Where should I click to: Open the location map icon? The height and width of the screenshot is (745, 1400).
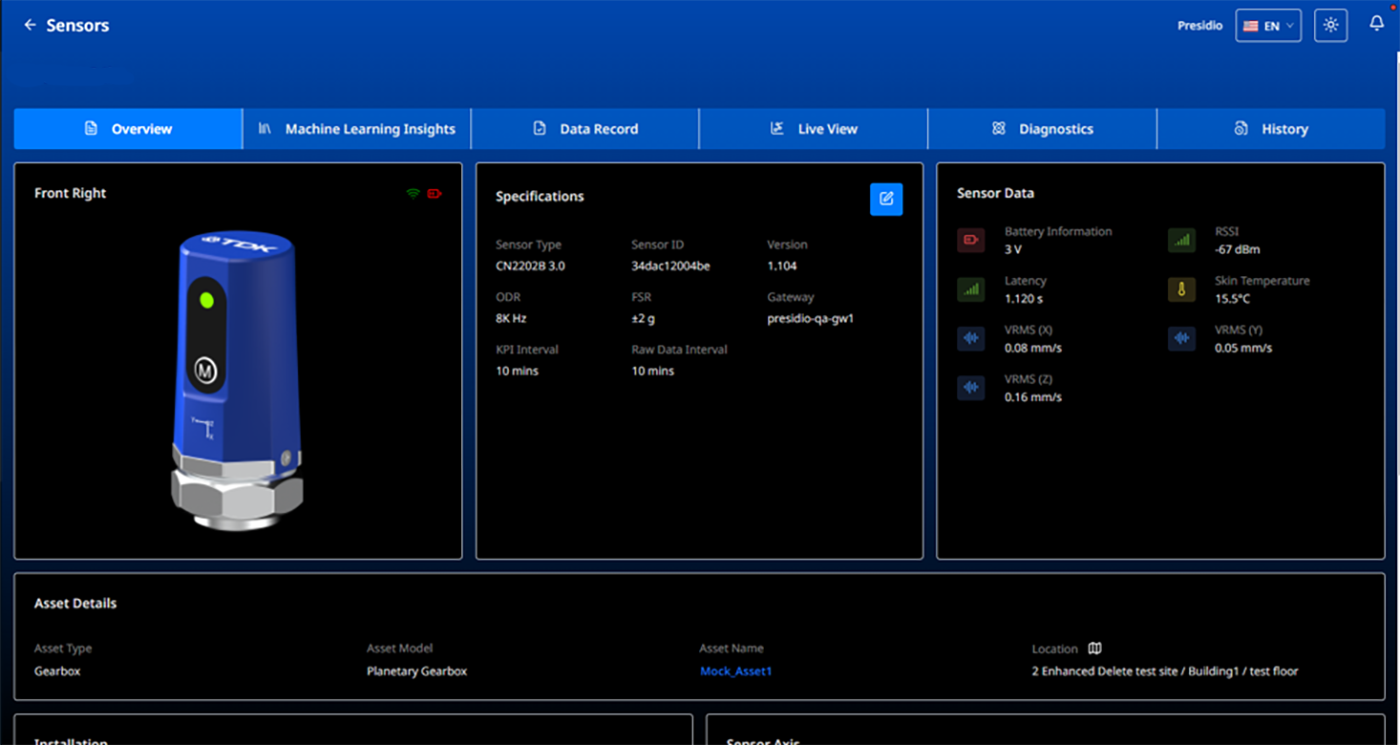[x=1095, y=648]
